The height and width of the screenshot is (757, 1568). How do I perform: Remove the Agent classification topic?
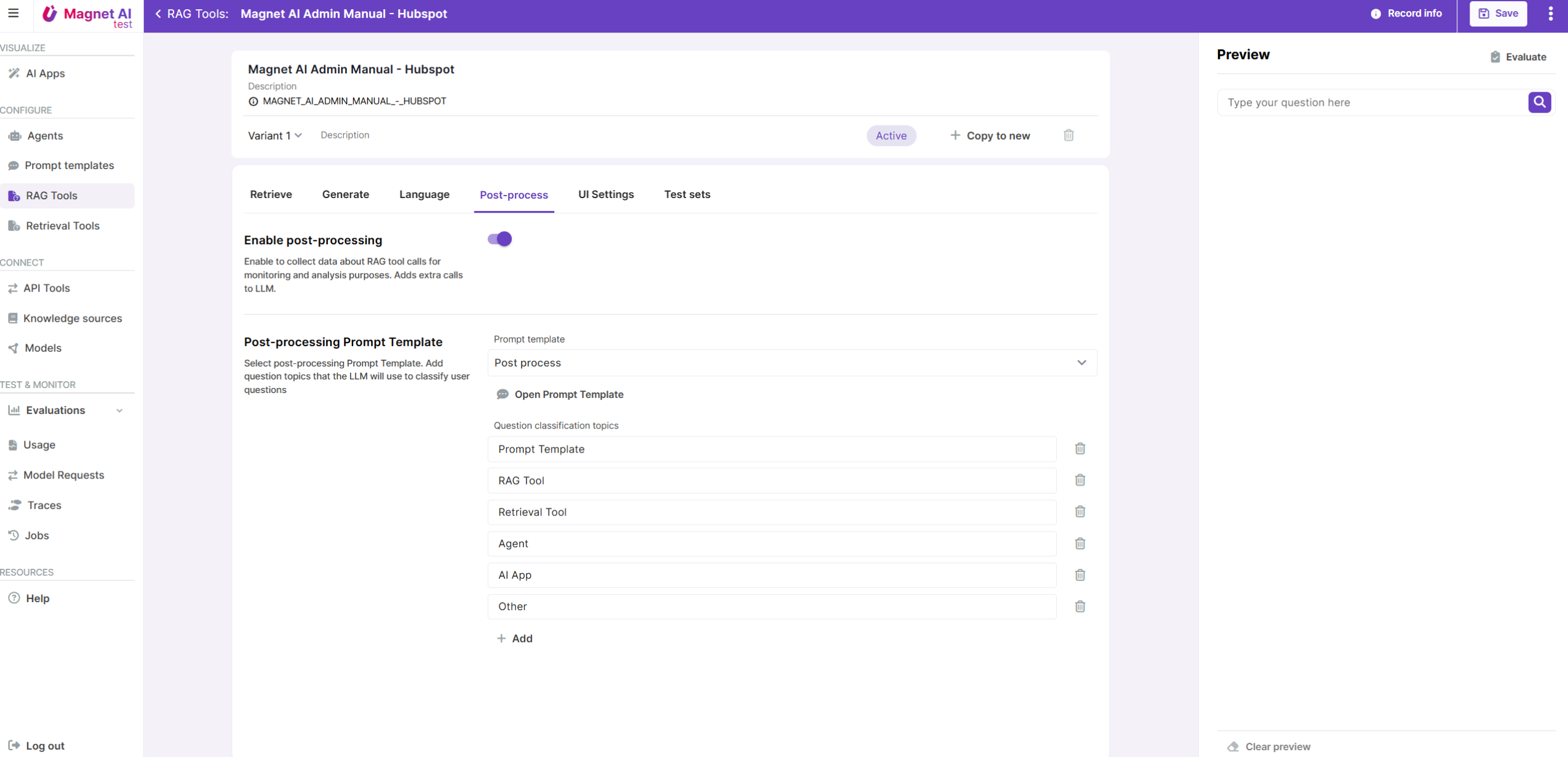pos(1080,544)
